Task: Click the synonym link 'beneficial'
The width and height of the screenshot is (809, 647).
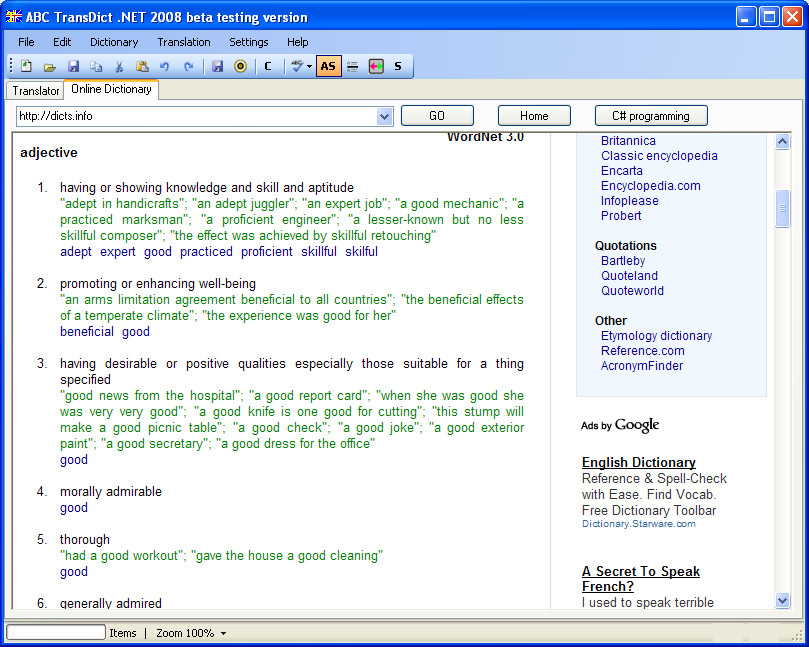Action: pyautogui.click(x=87, y=332)
